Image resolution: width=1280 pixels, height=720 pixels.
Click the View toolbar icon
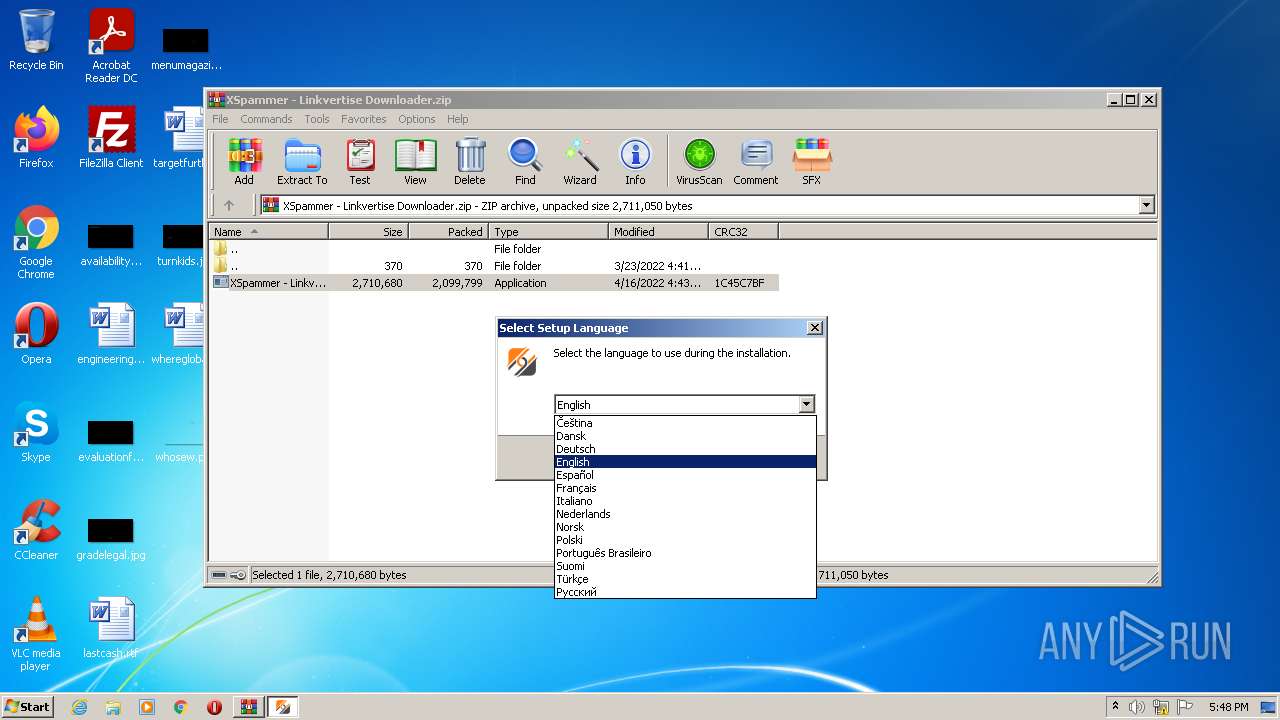pos(415,162)
